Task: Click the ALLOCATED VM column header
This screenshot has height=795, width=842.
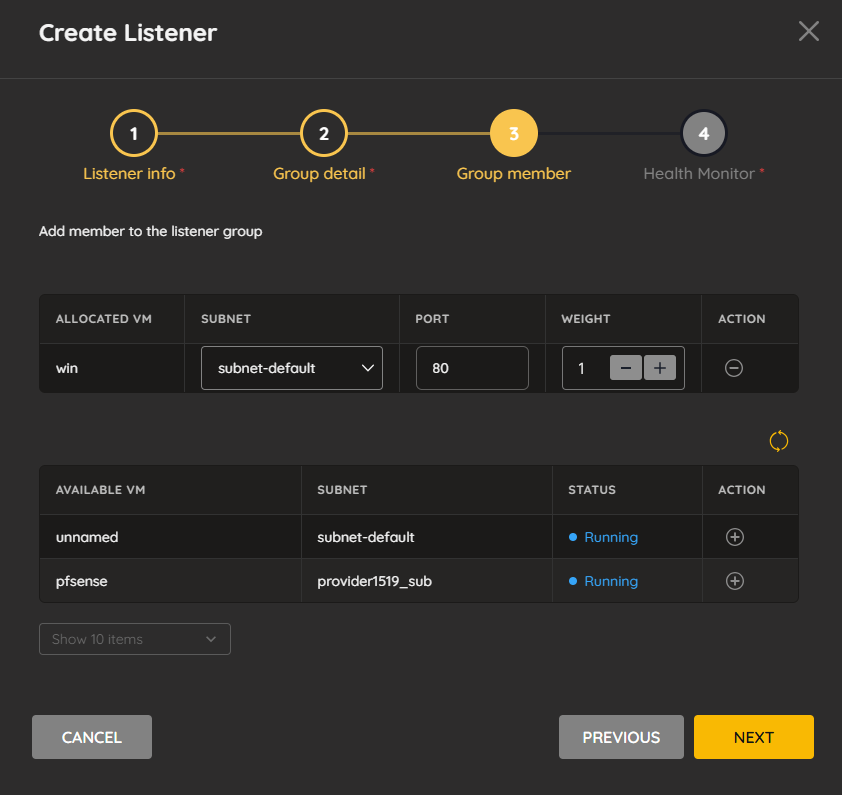Action: tap(104, 319)
